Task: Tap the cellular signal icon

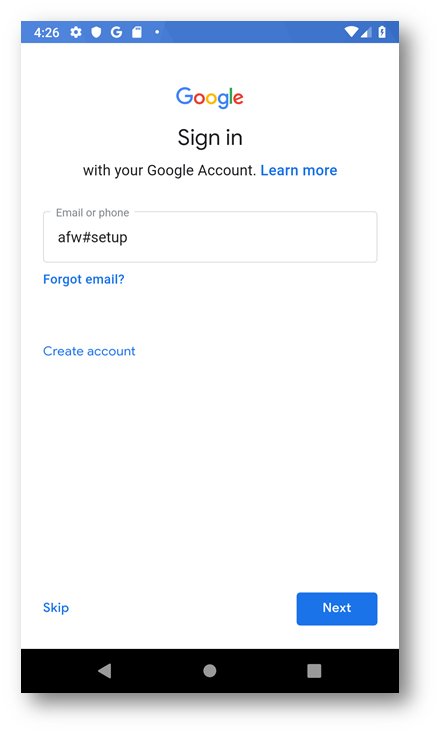Action: pos(366,32)
